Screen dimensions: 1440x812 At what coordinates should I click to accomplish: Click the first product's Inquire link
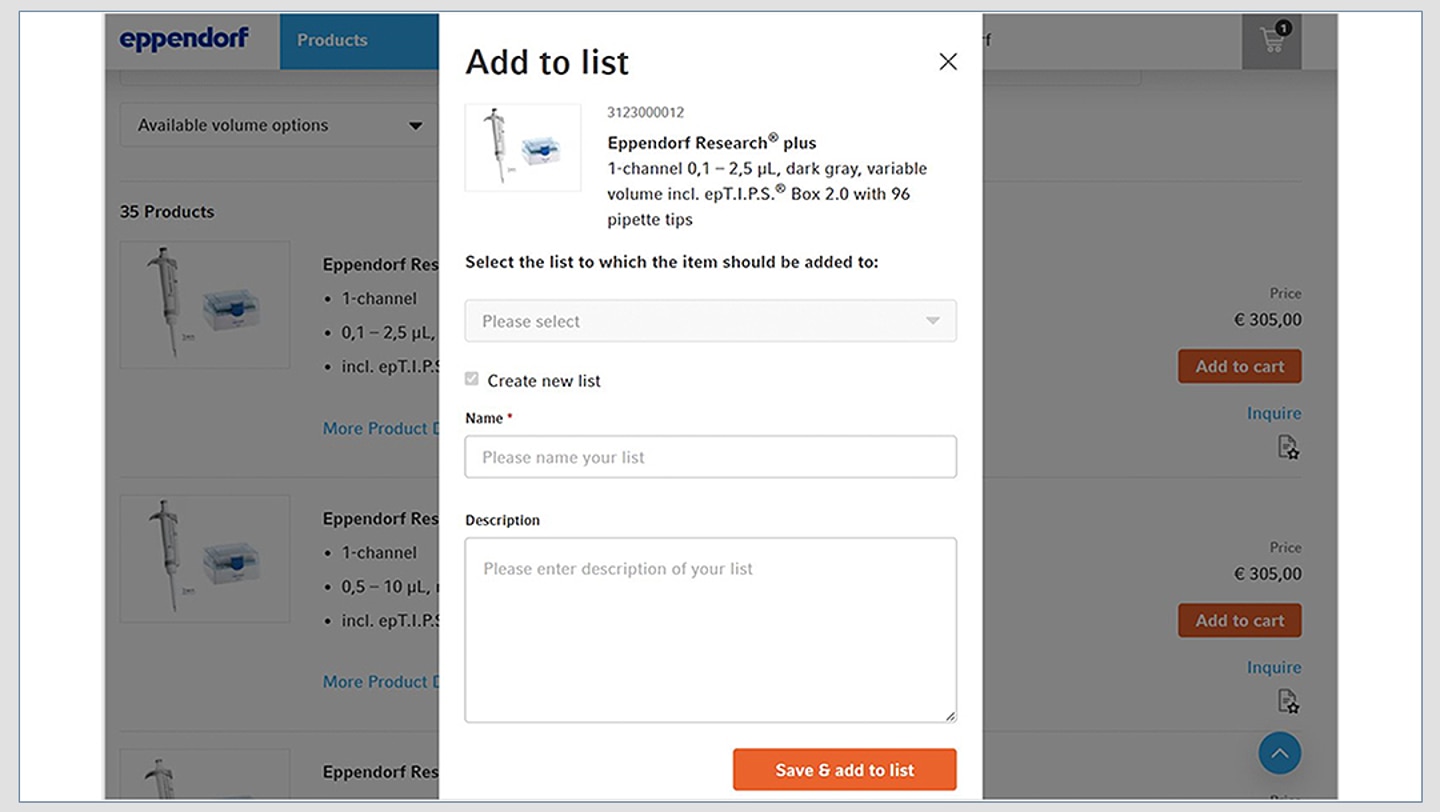tap(1273, 413)
